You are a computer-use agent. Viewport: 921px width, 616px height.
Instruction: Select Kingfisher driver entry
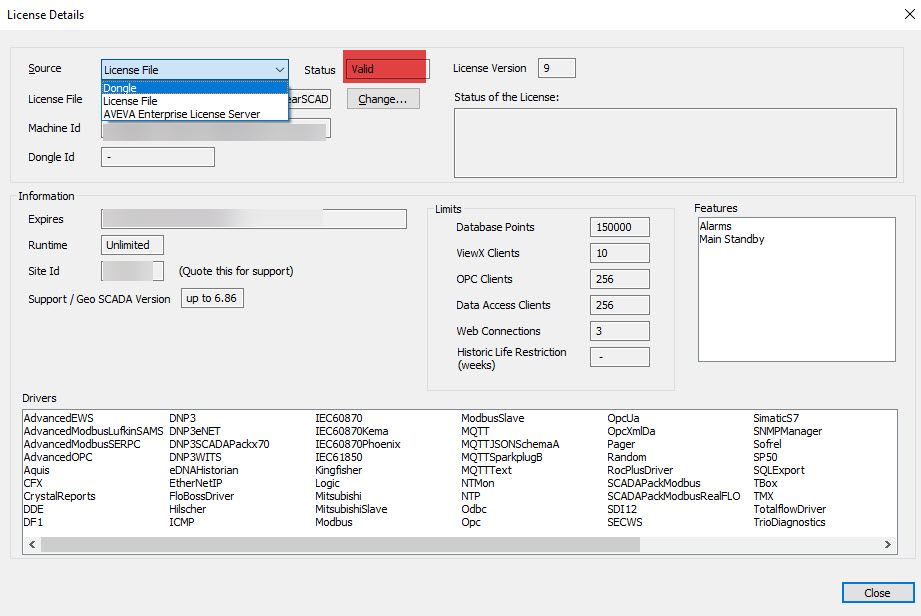[339, 470]
